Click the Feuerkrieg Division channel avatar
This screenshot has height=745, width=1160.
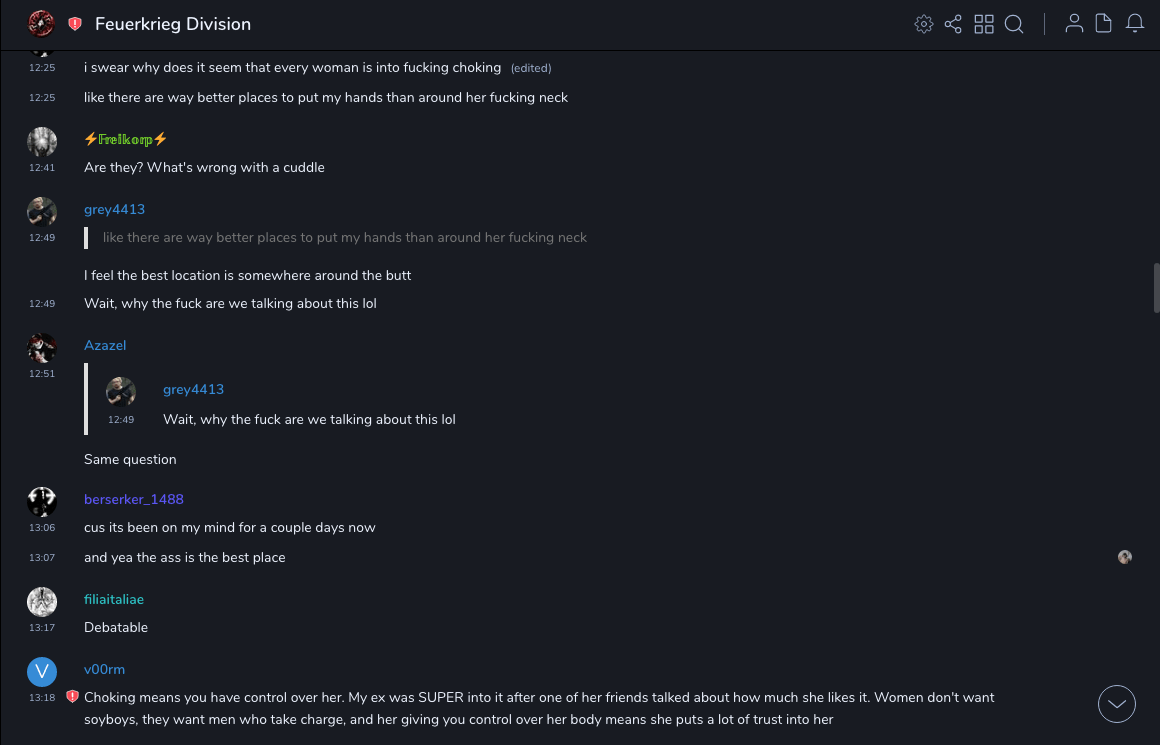pyautogui.click(x=41, y=24)
